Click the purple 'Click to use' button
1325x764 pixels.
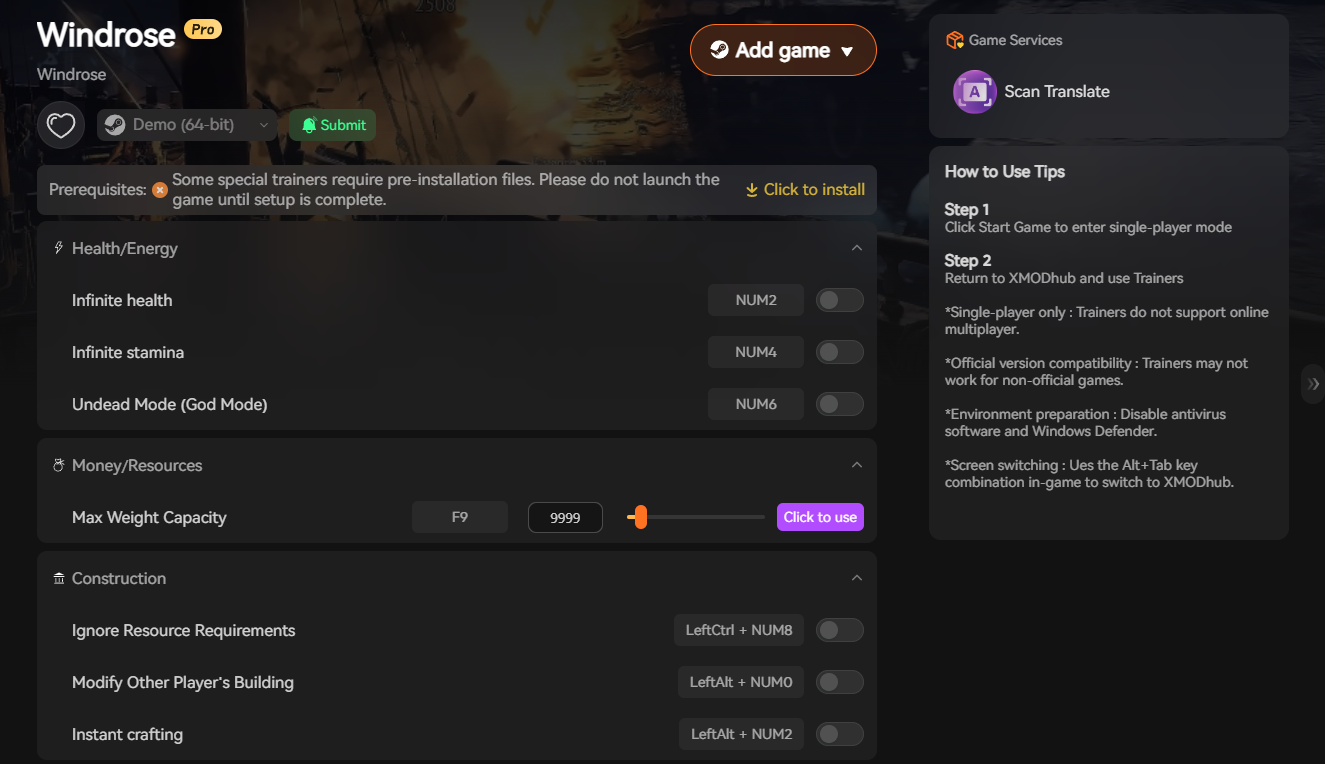(820, 517)
